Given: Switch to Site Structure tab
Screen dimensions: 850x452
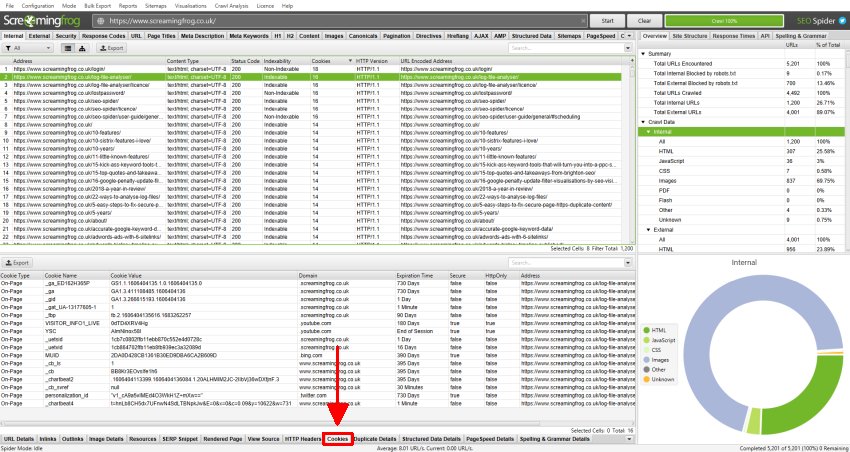Looking at the screenshot, I should [690, 36].
